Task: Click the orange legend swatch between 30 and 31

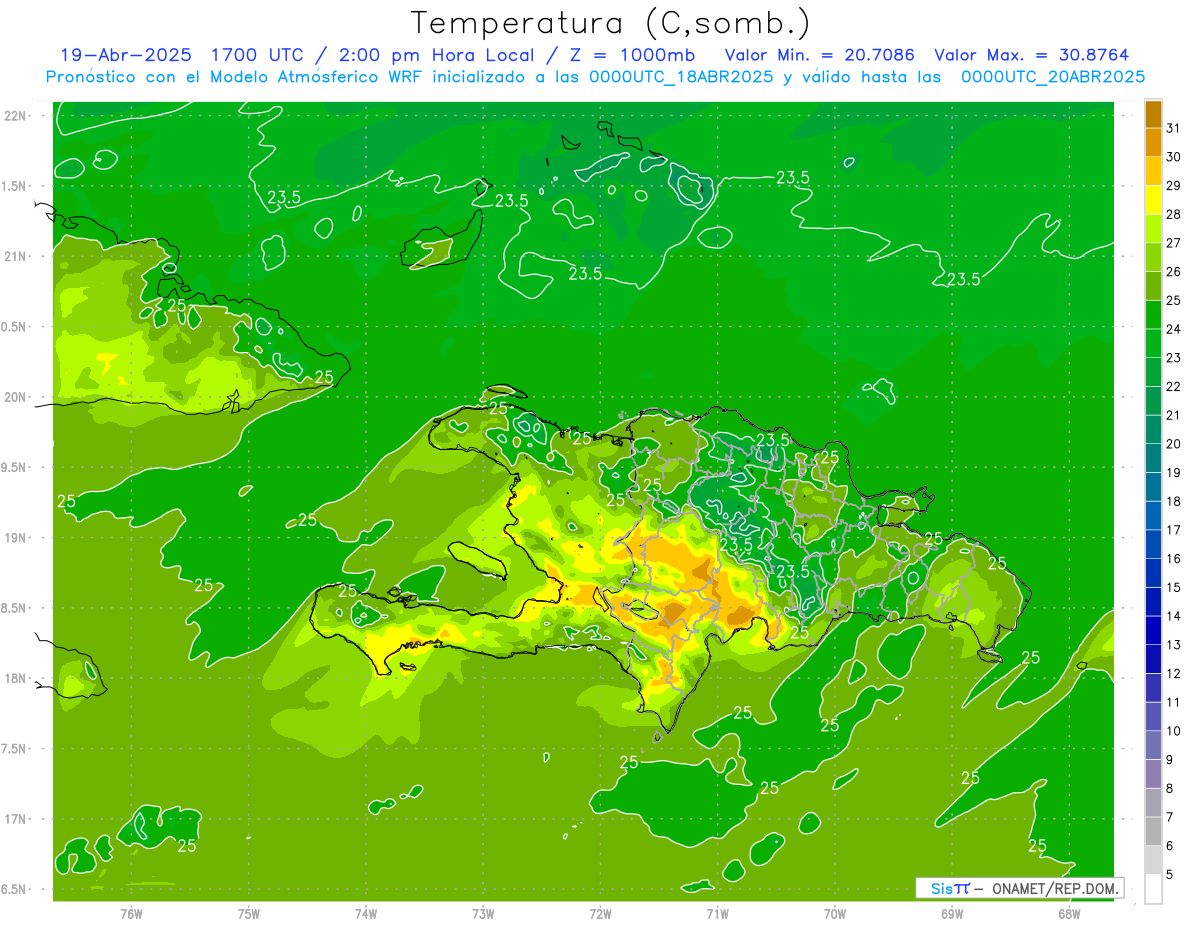Action: click(1153, 142)
